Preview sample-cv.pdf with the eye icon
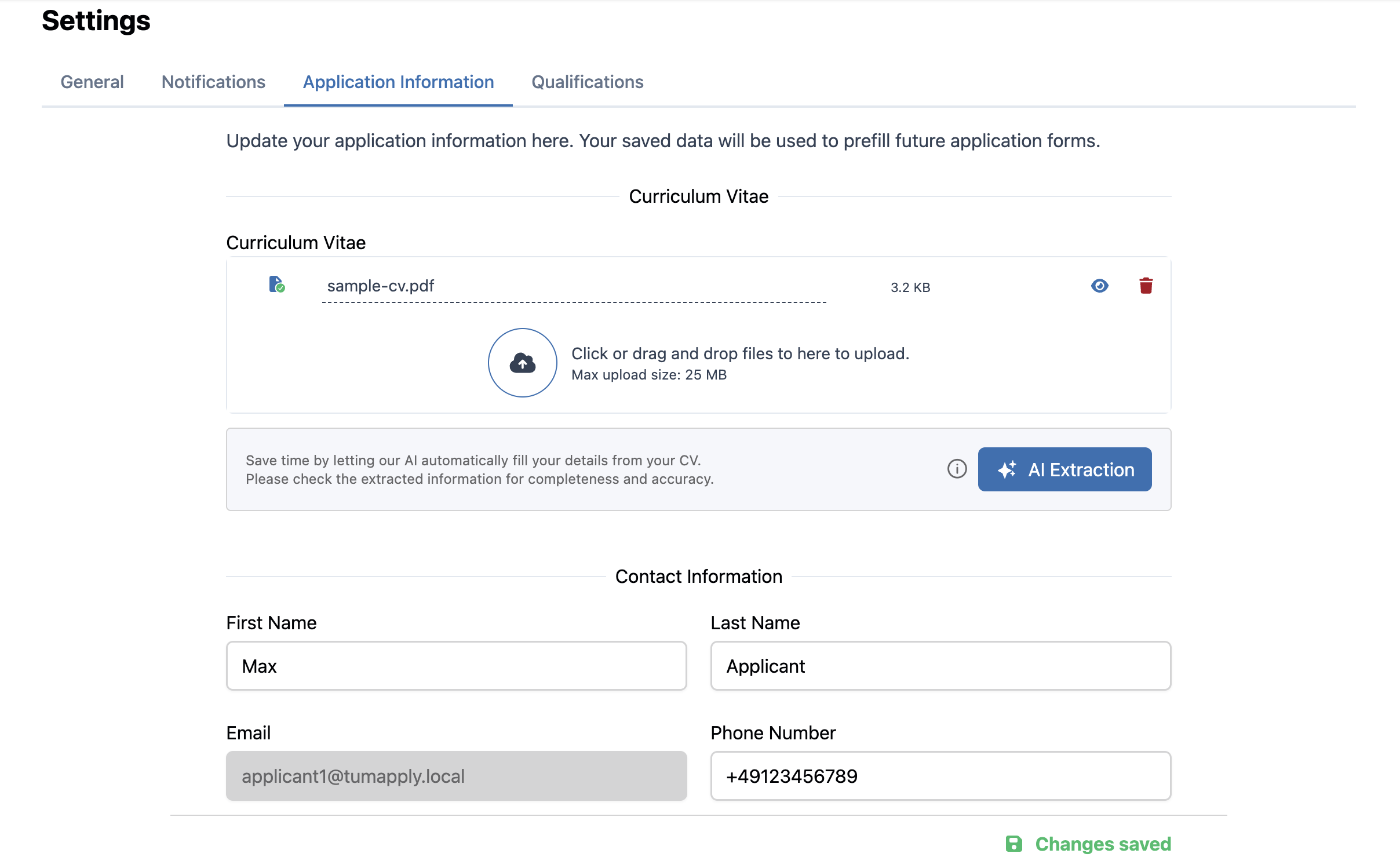The image size is (1400, 868). tap(1099, 286)
